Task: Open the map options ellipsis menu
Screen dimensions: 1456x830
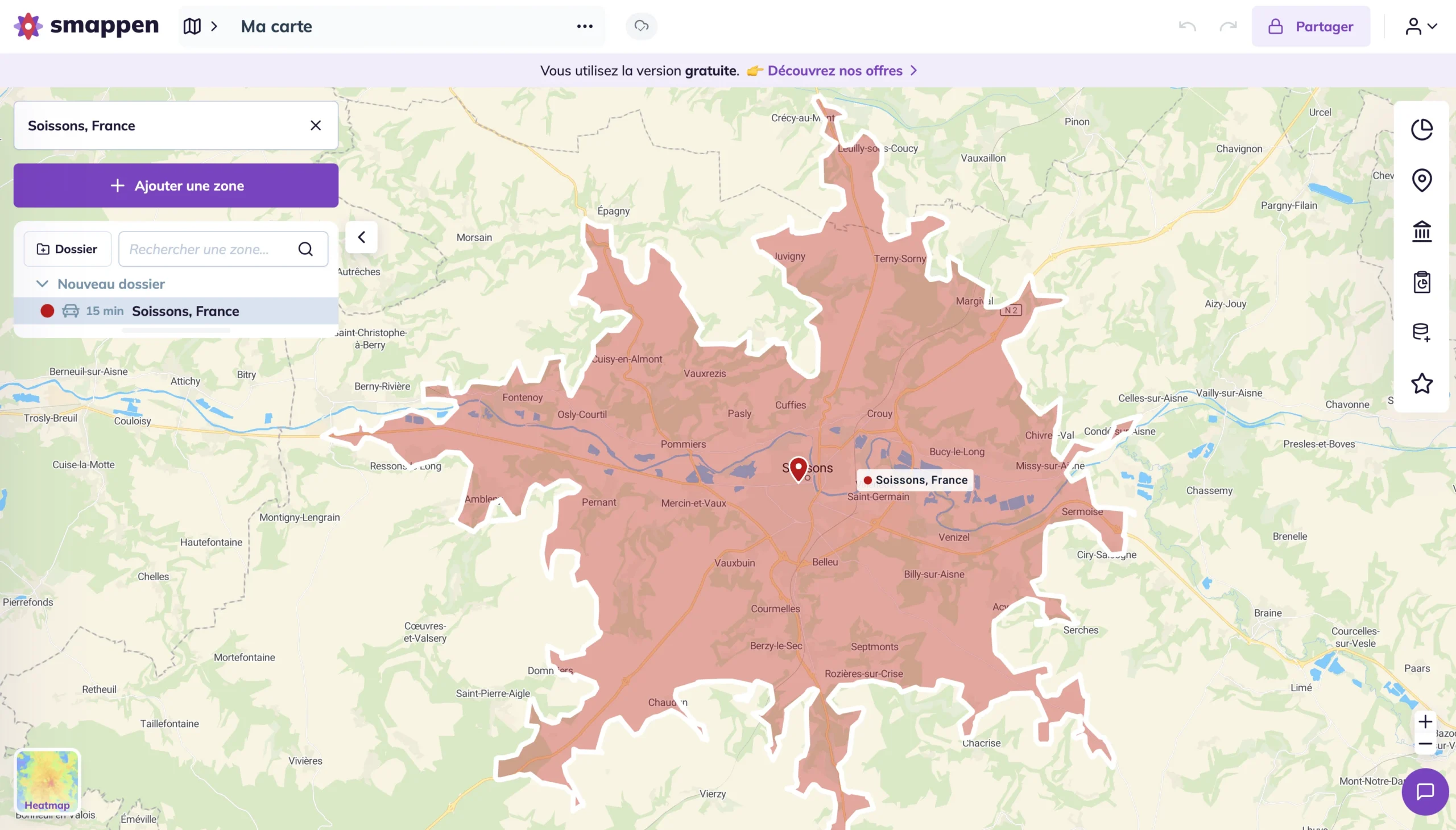Action: click(x=584, y=26)
